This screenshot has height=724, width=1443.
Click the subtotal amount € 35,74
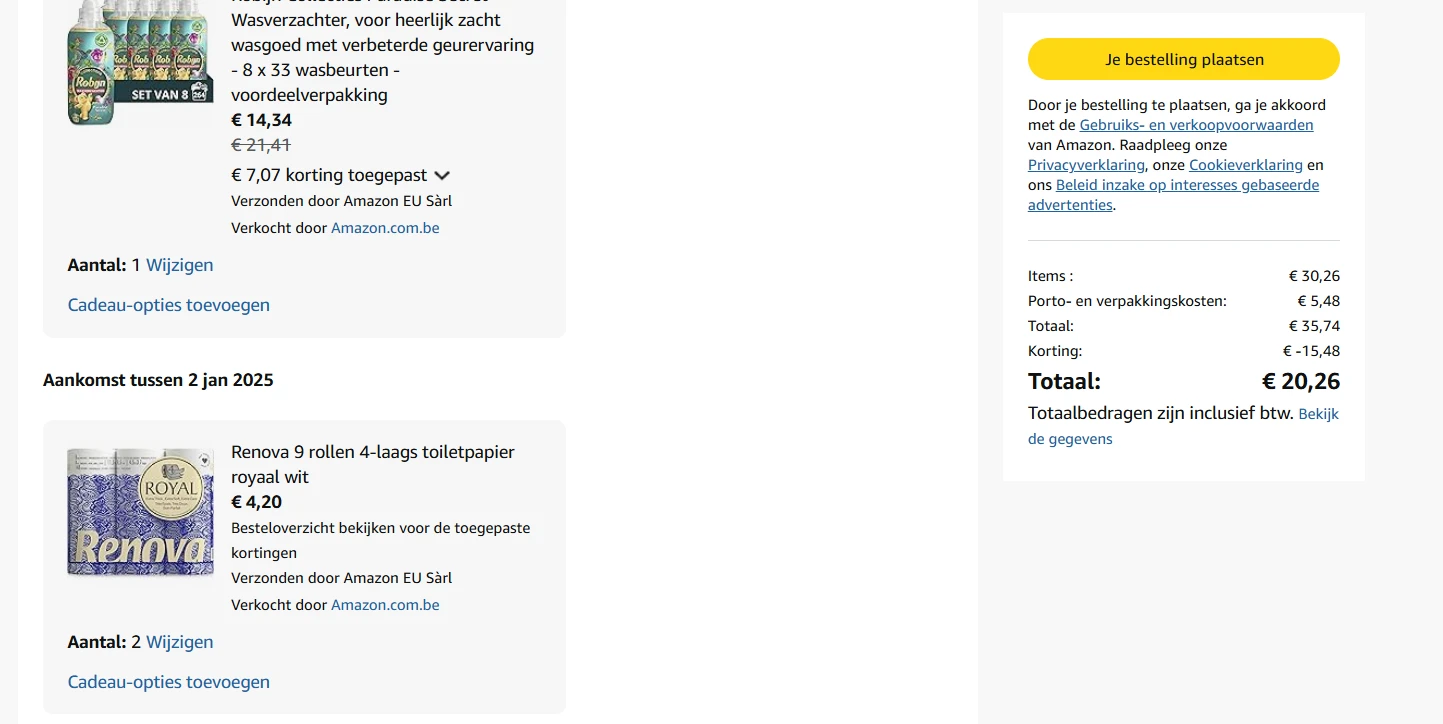click(1314, 326)
